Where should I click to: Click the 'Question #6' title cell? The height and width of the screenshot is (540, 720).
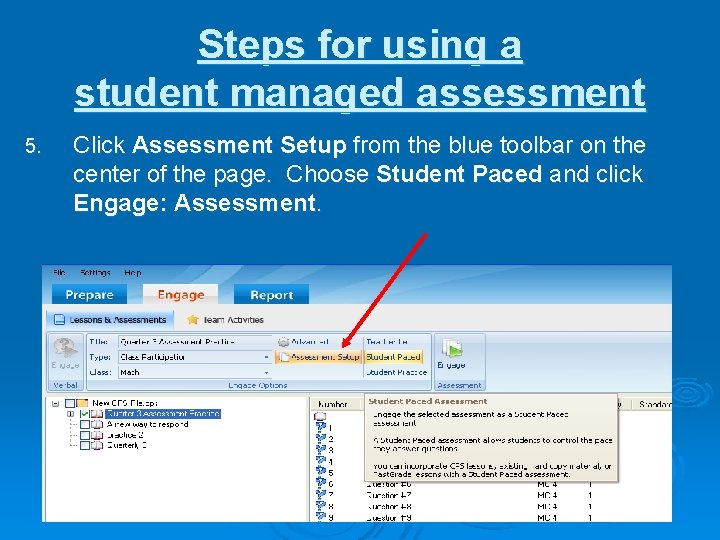(x=389, y=484)
